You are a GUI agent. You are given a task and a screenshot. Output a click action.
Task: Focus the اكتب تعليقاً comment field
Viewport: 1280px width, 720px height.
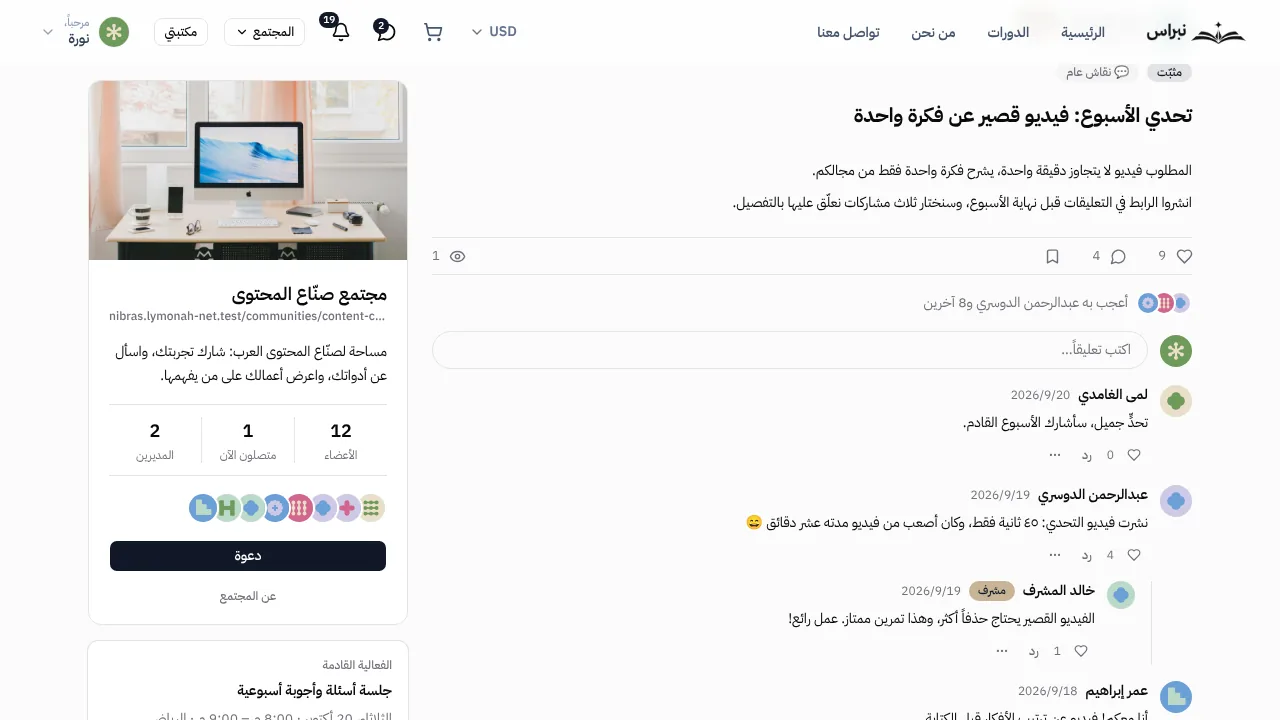point(790,350)
